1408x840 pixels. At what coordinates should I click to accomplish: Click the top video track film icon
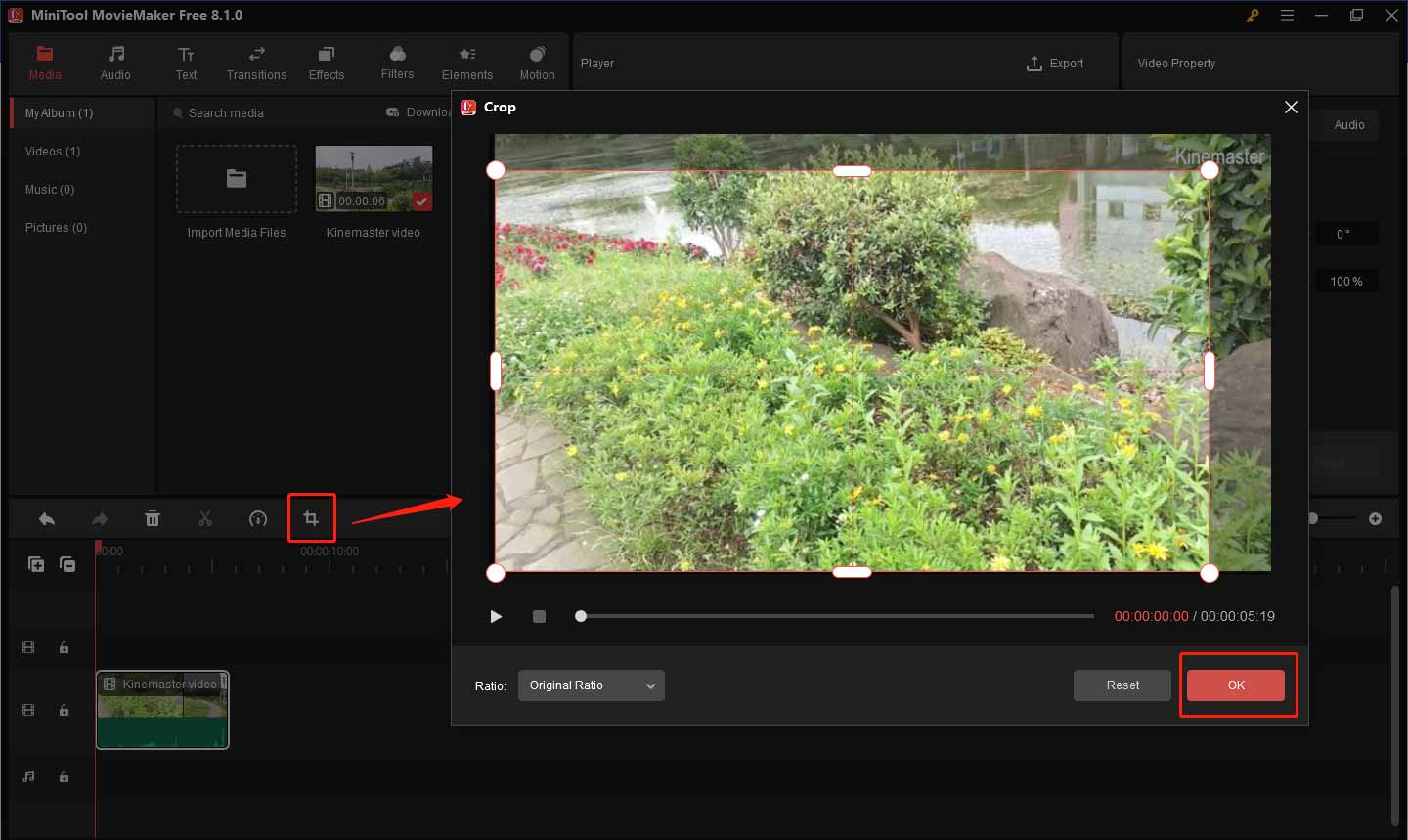coord(28,648)
